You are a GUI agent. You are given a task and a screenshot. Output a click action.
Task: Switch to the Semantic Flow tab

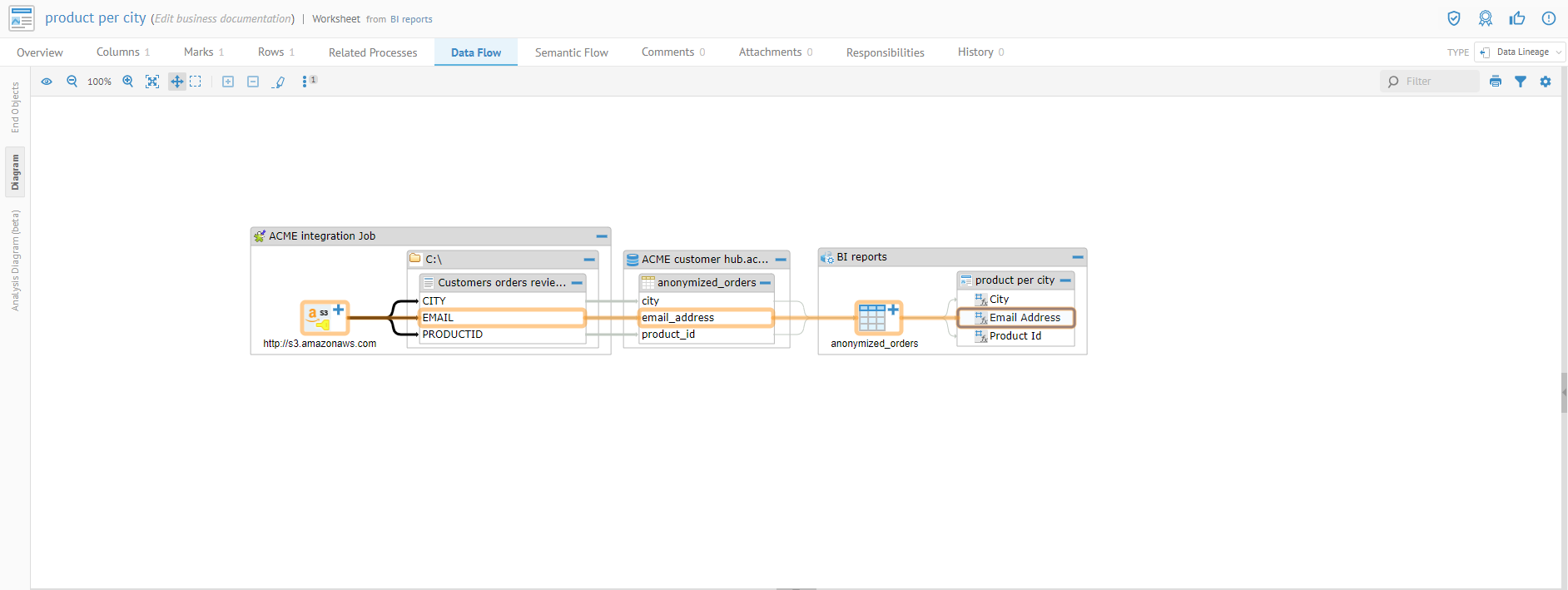(x=571, y=52)
